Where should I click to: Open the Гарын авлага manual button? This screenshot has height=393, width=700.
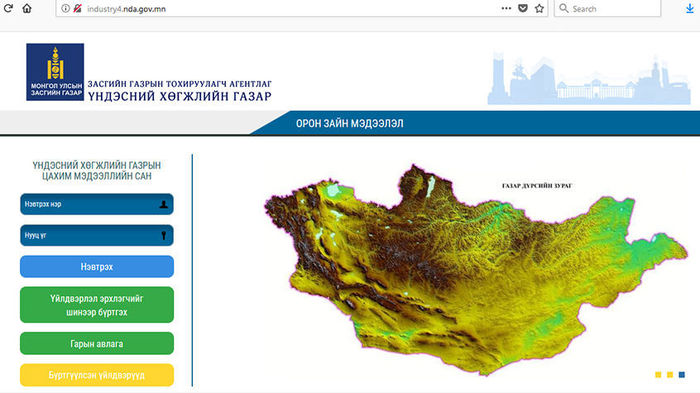click(97, 343)
